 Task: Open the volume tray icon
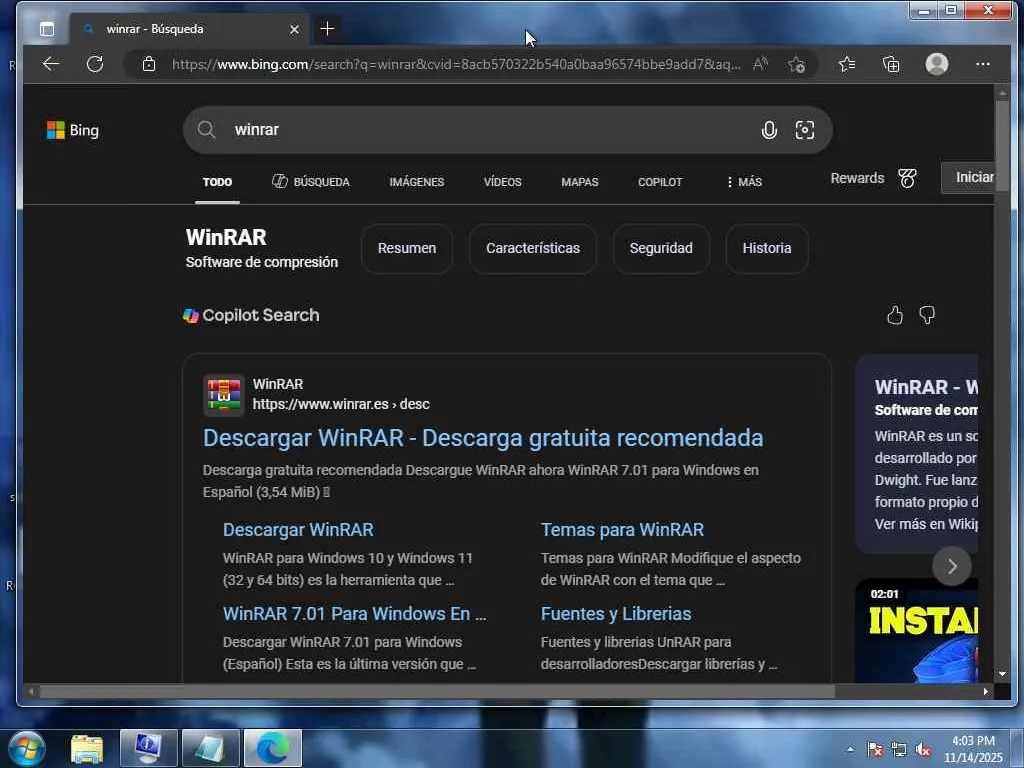pyautogui.click(x=923, y=750)
